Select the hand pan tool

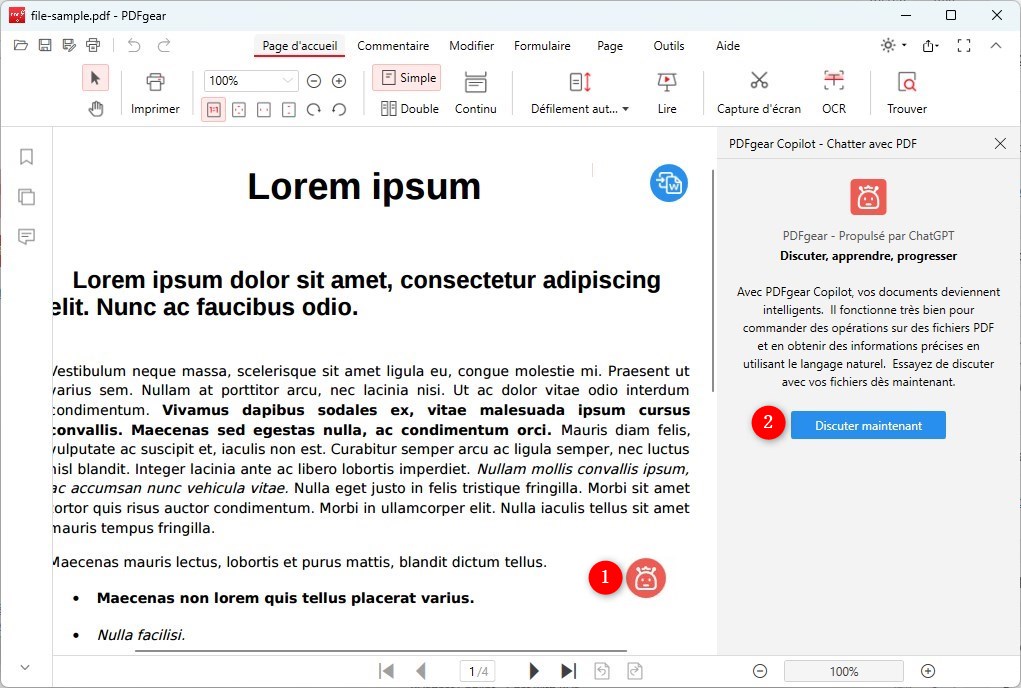96,109
